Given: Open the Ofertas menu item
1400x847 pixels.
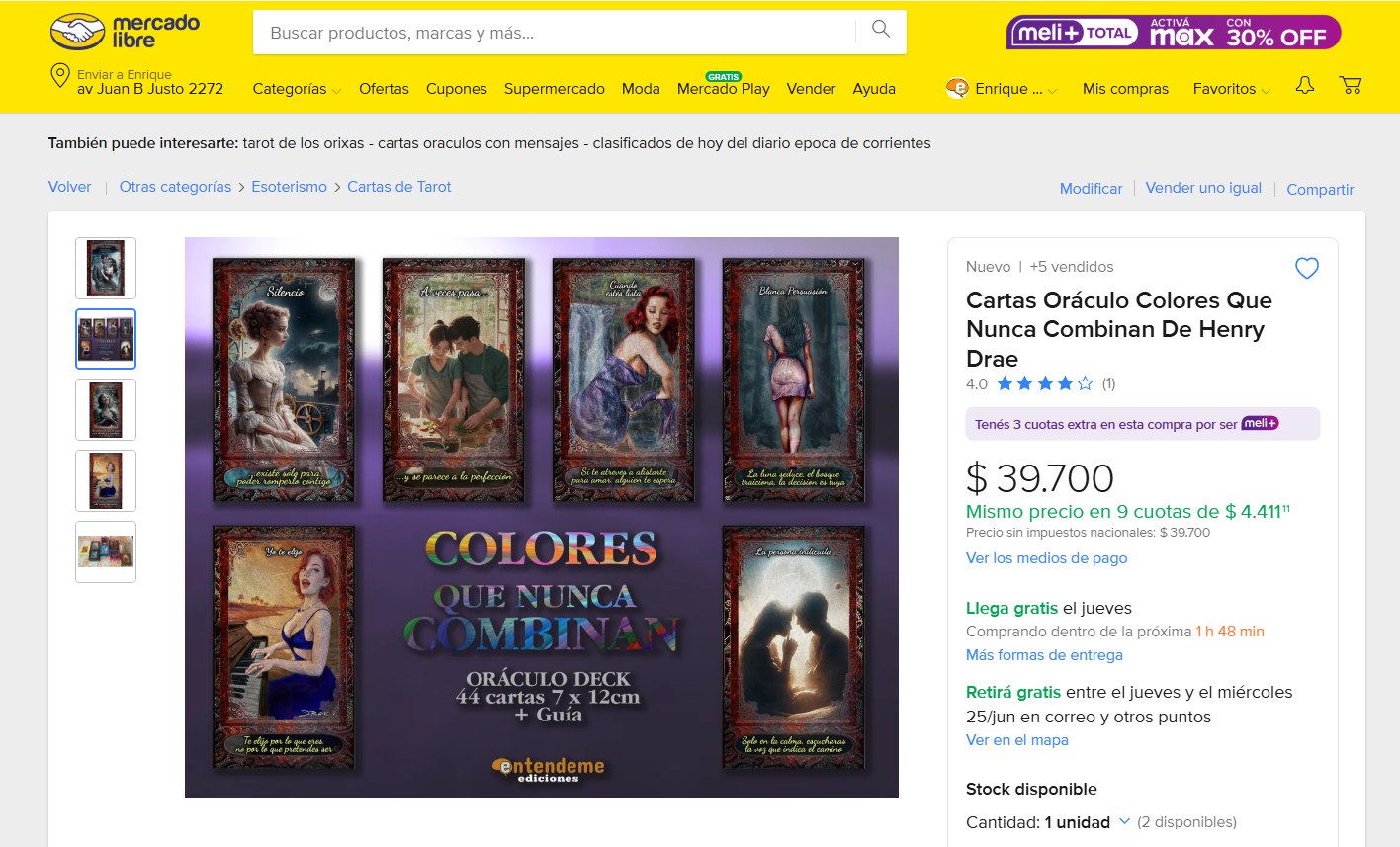Looking at the screenshot, I should pyautogui.click(x=384, y=89).
